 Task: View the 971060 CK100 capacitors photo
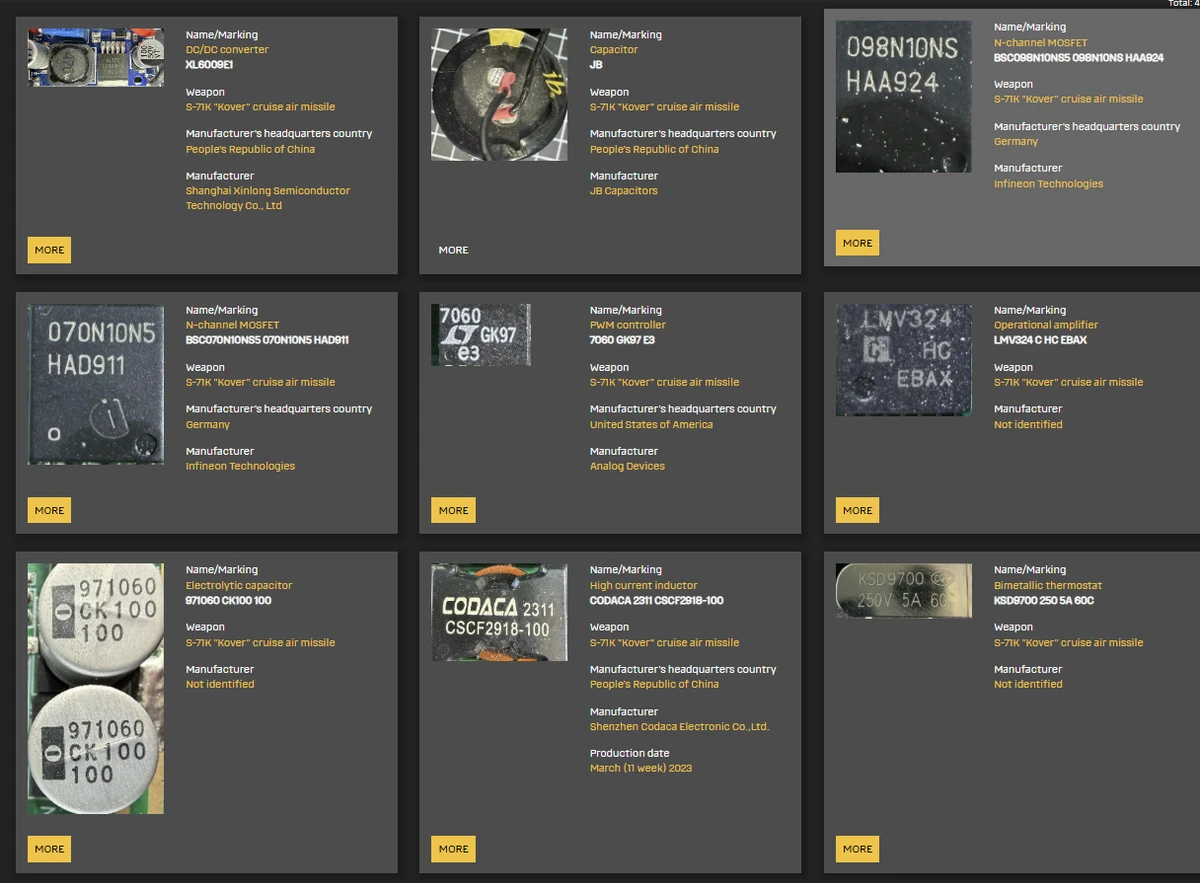[x=95, y=688]
